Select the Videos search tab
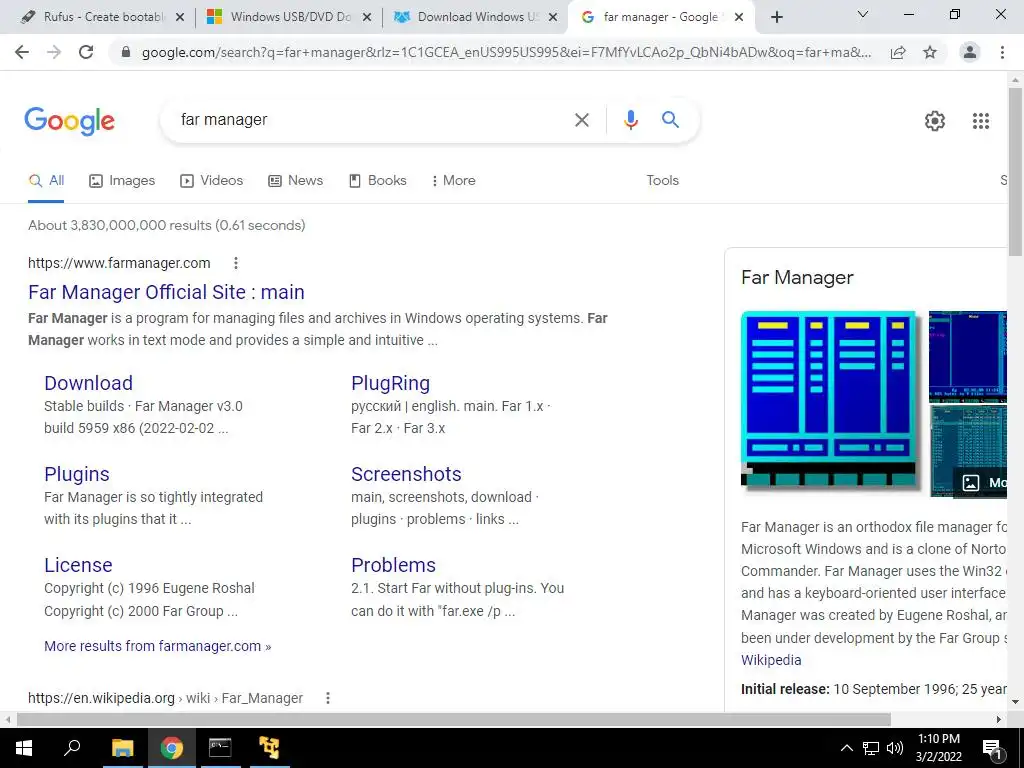 (x=212, y=180)
